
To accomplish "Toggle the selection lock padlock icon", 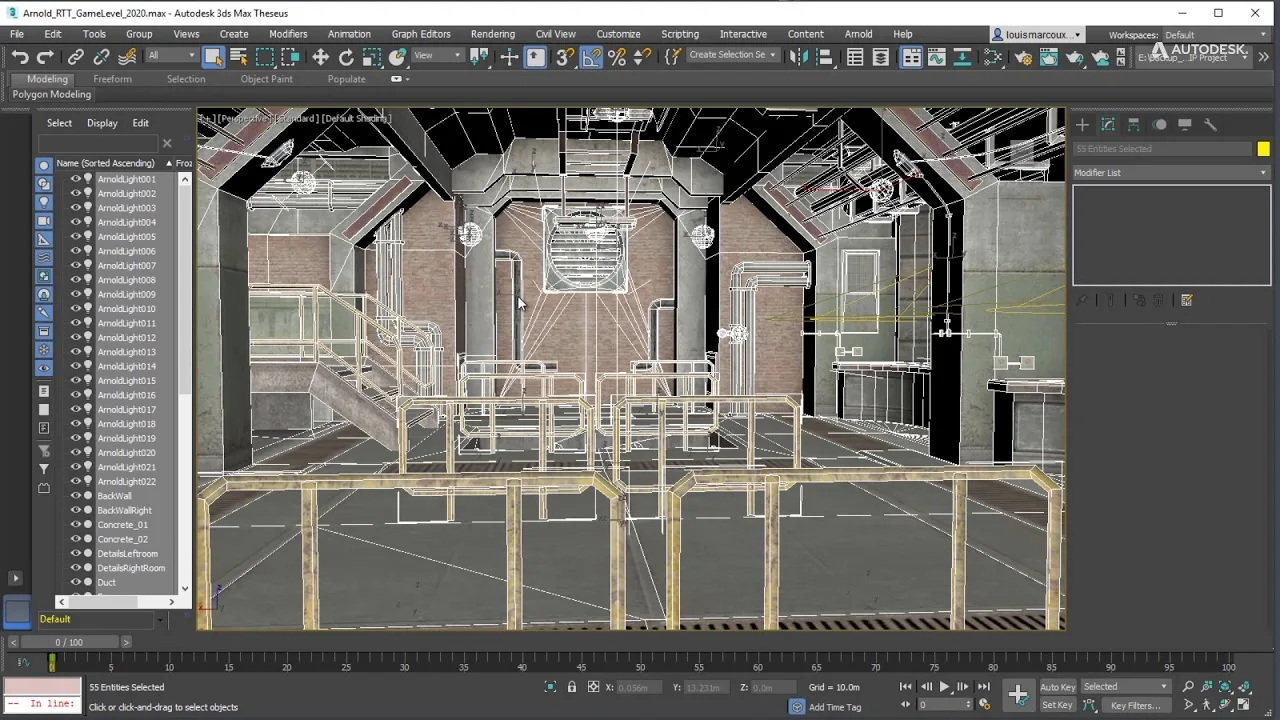I will pyautogui.click(x=572, y=687).
